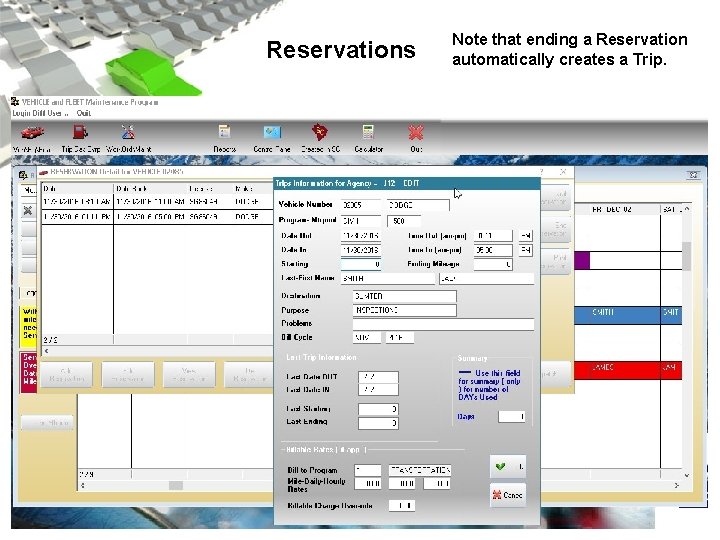Click the Bill Cycle year field

pyautogui.click(x=400, y=338)
